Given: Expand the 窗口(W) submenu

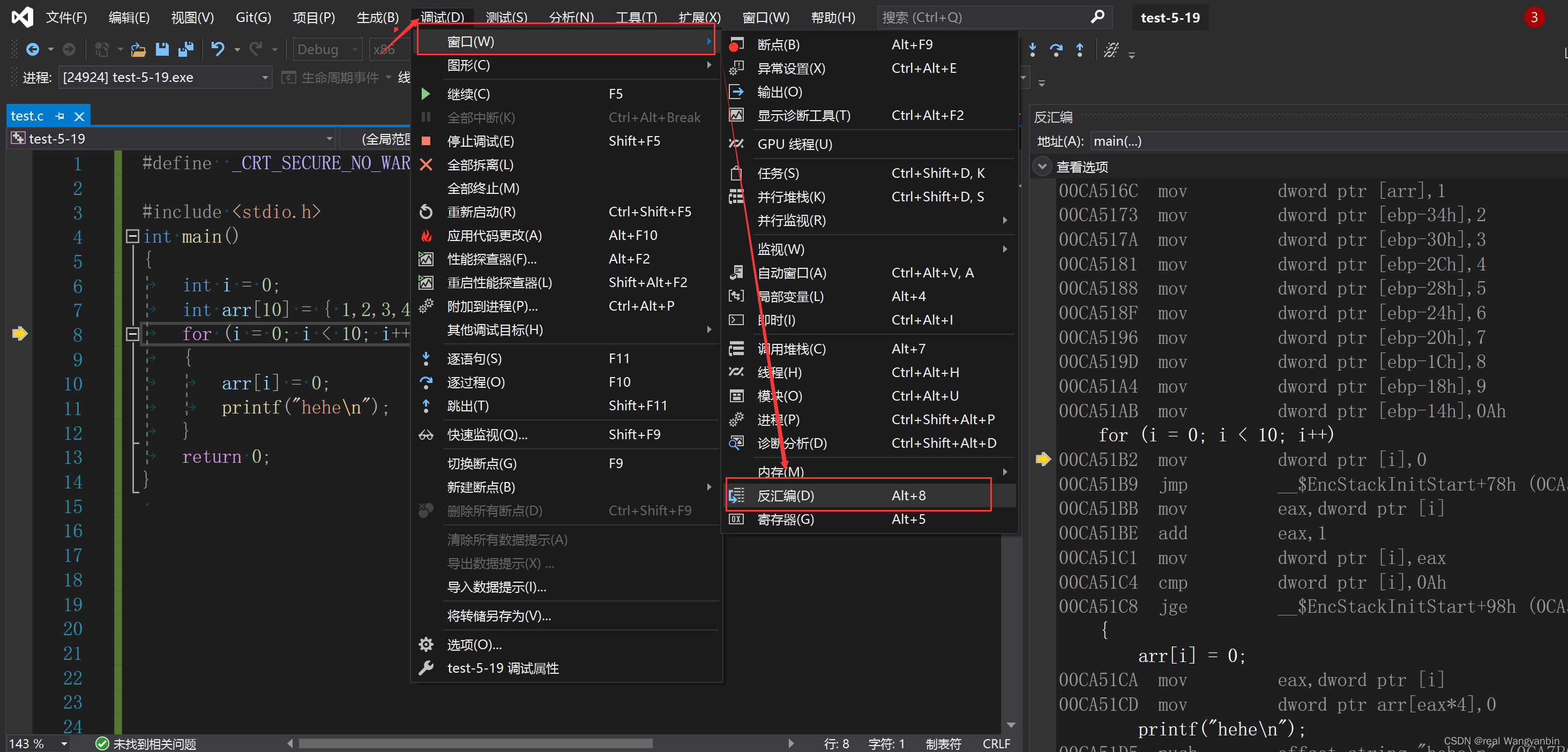Looking at the screenshot, I should (x=566, y=41).
